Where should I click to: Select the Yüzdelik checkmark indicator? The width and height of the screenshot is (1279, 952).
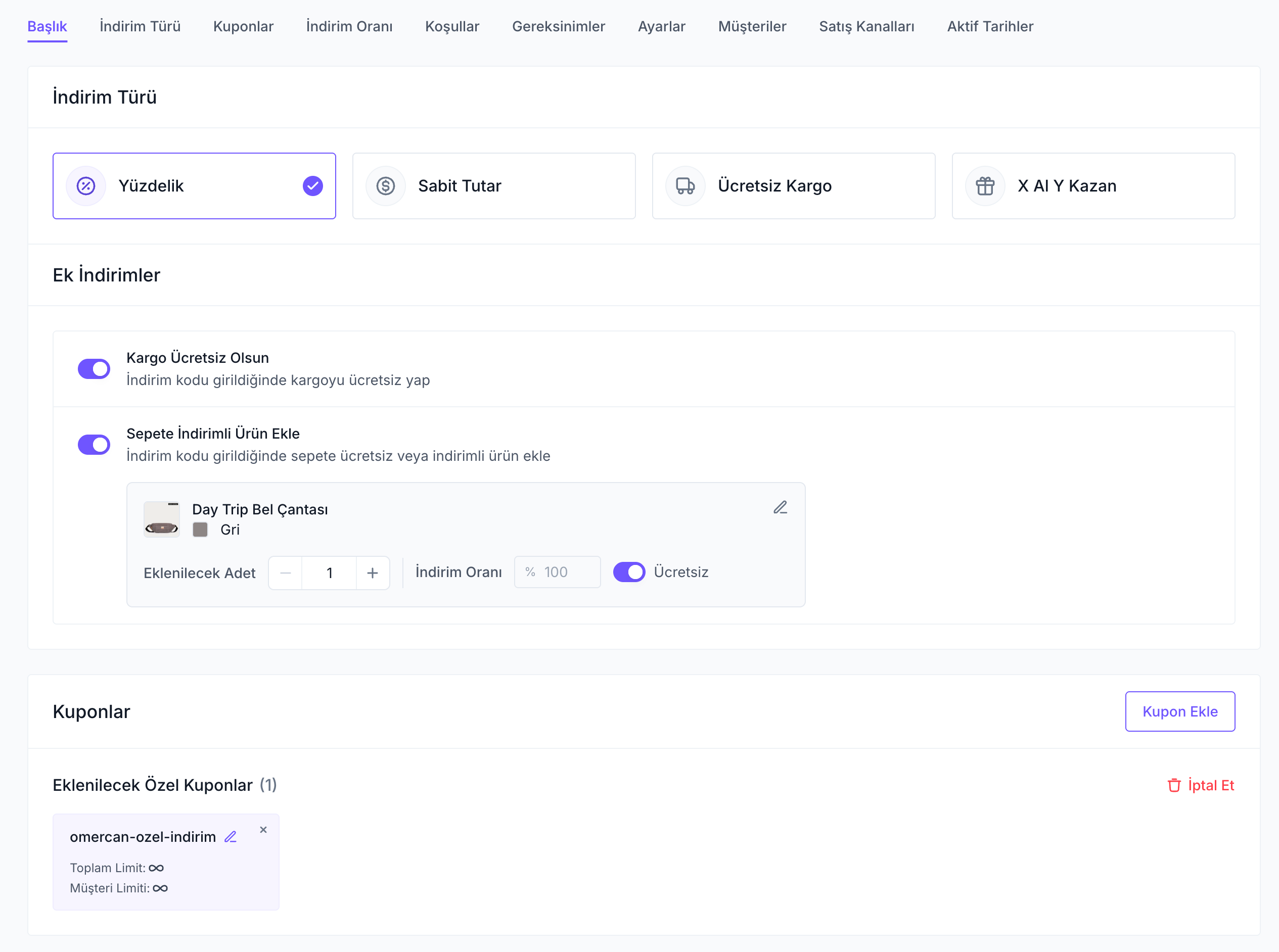coord(312,186)
